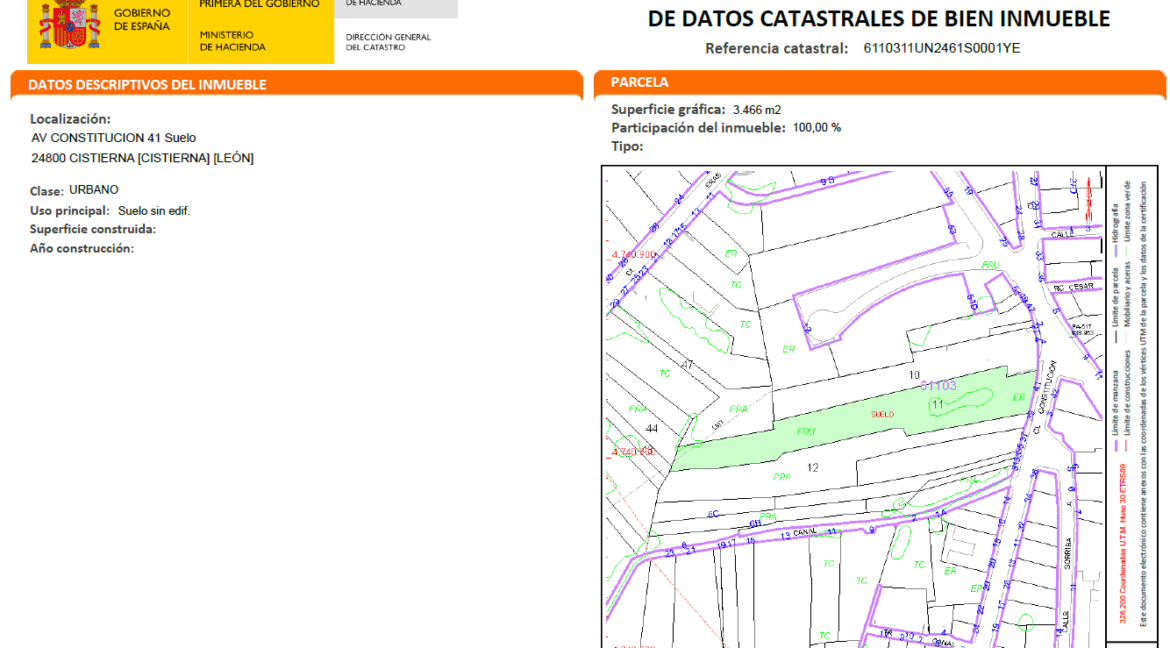Click the purple parcel number 61103 on map
This screenshot has height=648, width=1170.
point(938,386)
